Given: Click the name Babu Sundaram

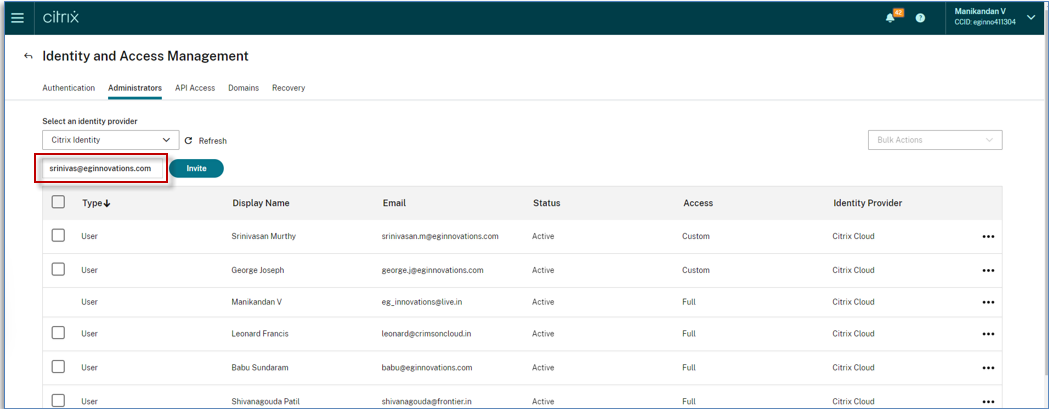Looking at the screenshot, I should (x=260, y=367).
